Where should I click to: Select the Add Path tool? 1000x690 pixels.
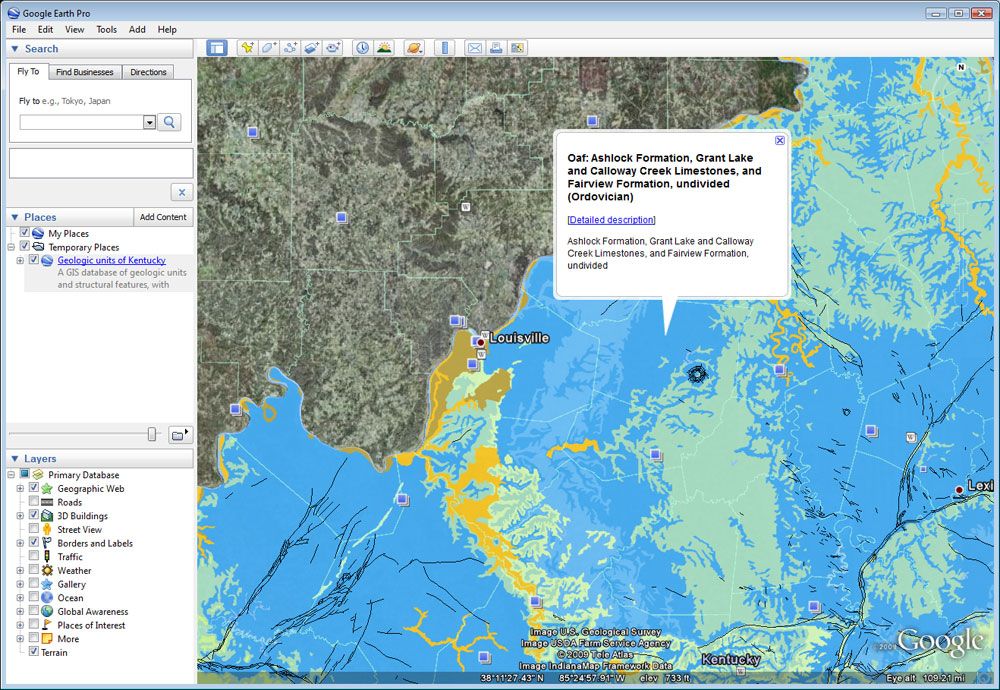[x=290, y=48]
